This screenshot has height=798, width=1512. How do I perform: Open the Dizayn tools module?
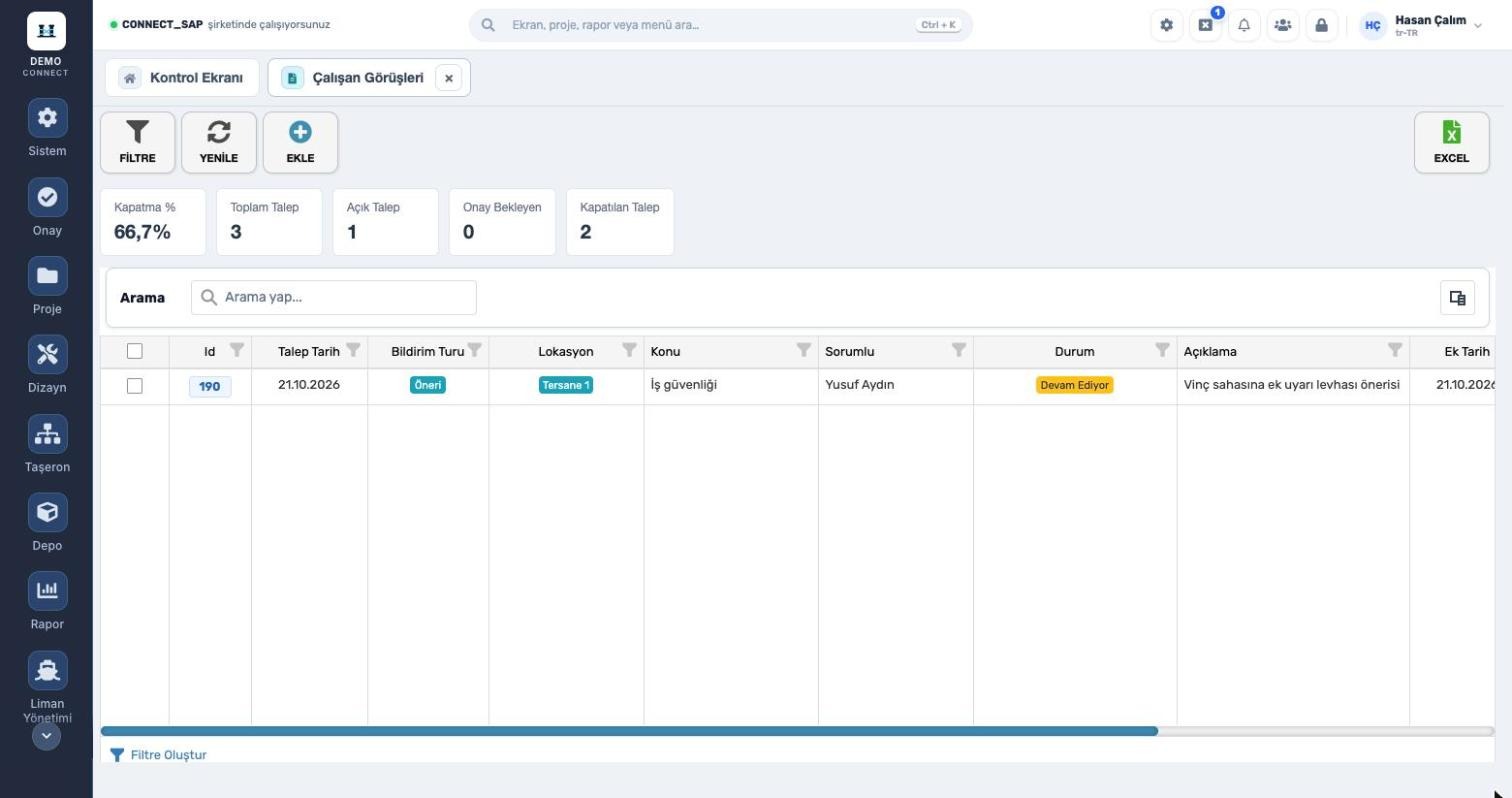(x=47, y=355)
